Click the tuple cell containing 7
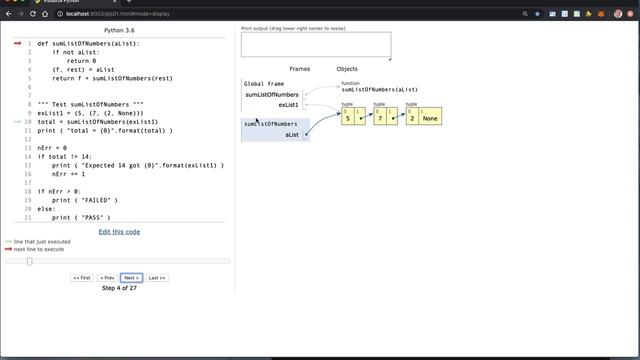The height and width of the screenshot is (360, 640). coord(380,116)
